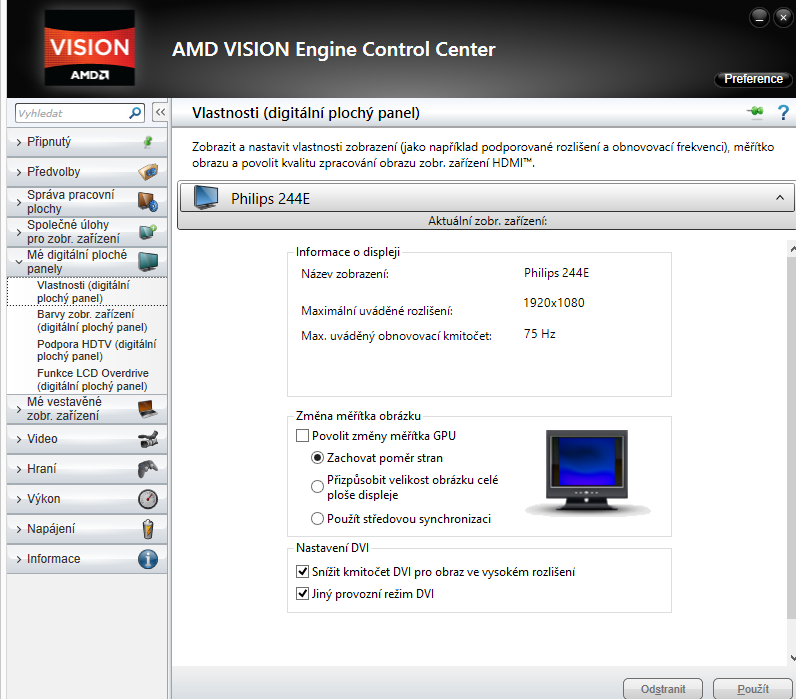The height and width of the screenshot is (699, 796).
Task: Expand the Výkon section arrow
Action: point(19,499)
